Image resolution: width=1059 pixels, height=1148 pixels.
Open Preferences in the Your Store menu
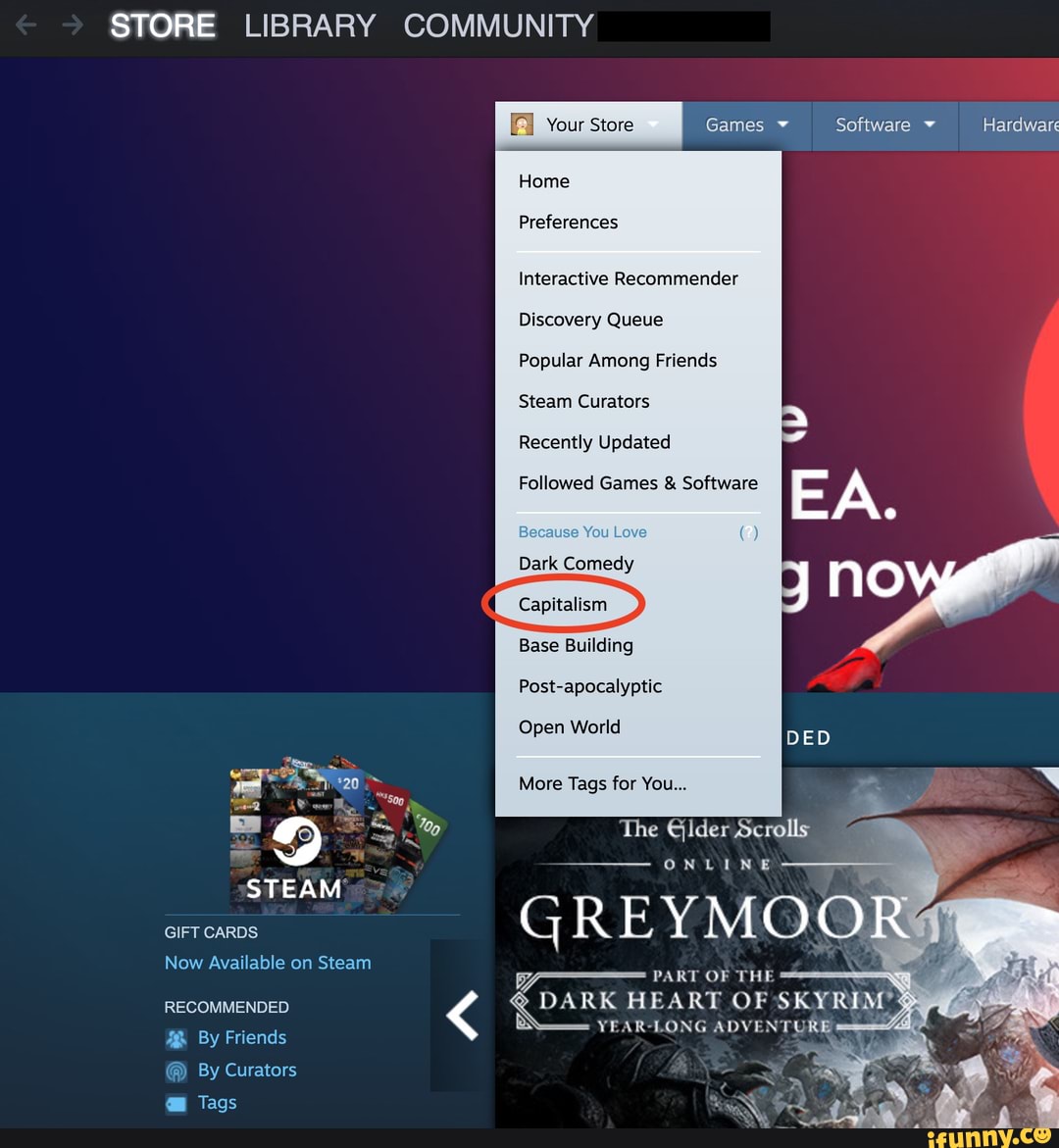click(568, 223)
